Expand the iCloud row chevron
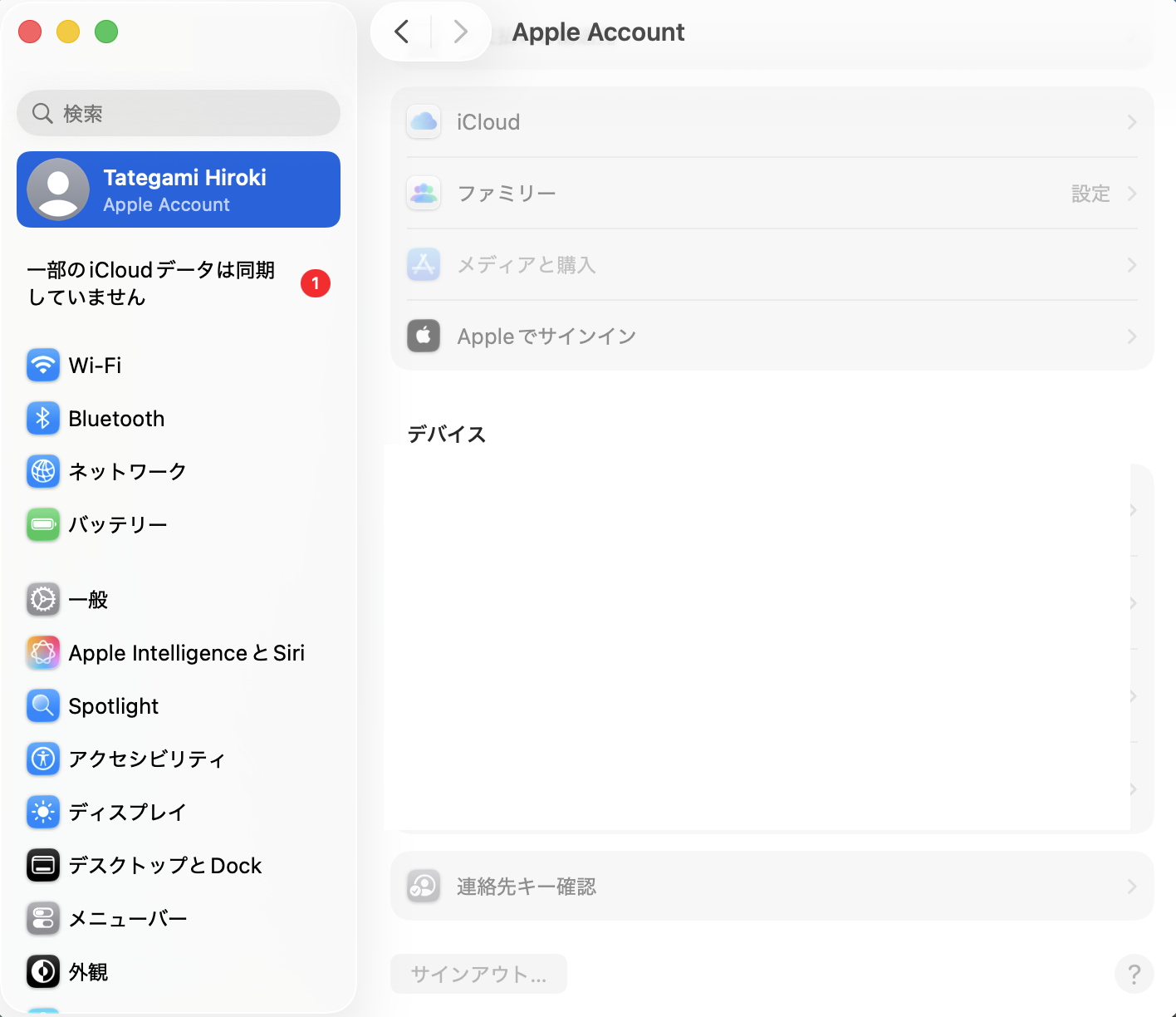Viewport: 1176px width, 1017px height. click(1132, 122)
